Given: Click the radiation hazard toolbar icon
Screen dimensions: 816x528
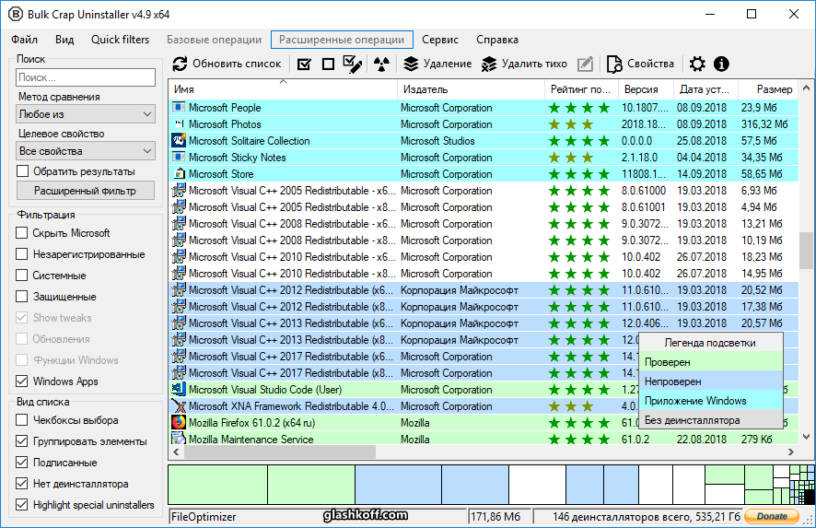Looking at the screenshot, I should [x=380, y=64].
